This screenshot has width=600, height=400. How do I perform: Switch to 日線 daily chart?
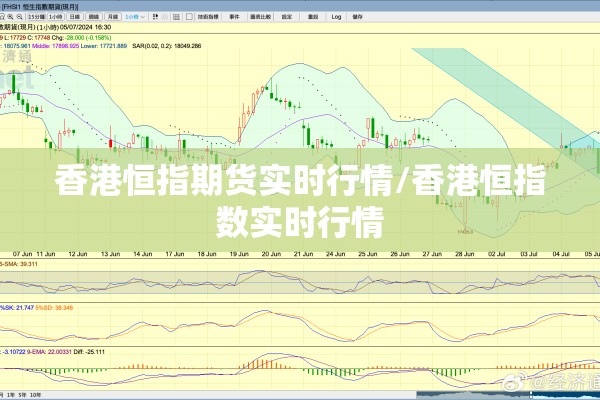pos(75,17)
